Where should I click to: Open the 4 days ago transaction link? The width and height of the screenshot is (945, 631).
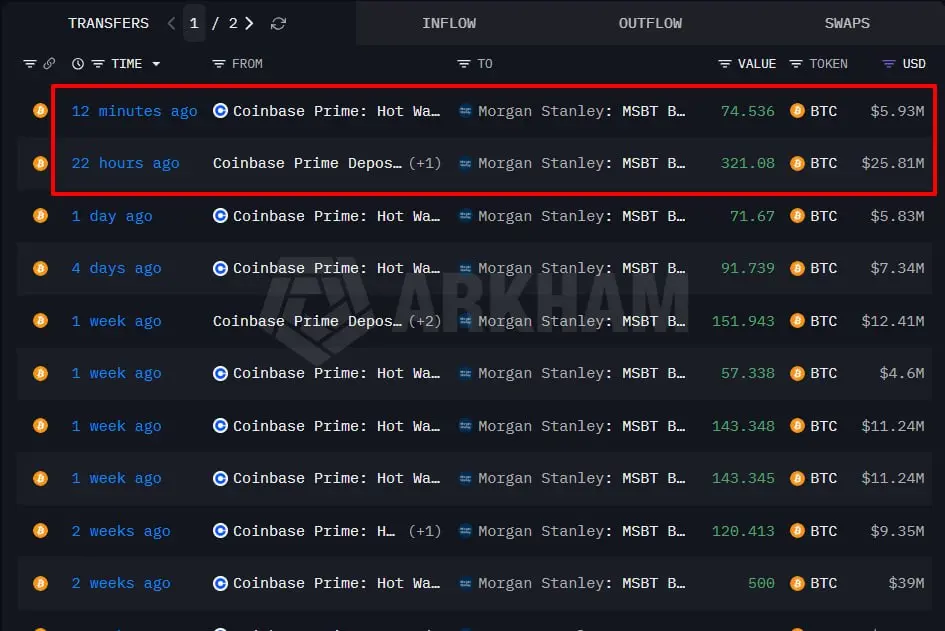[x=116, y=268]
